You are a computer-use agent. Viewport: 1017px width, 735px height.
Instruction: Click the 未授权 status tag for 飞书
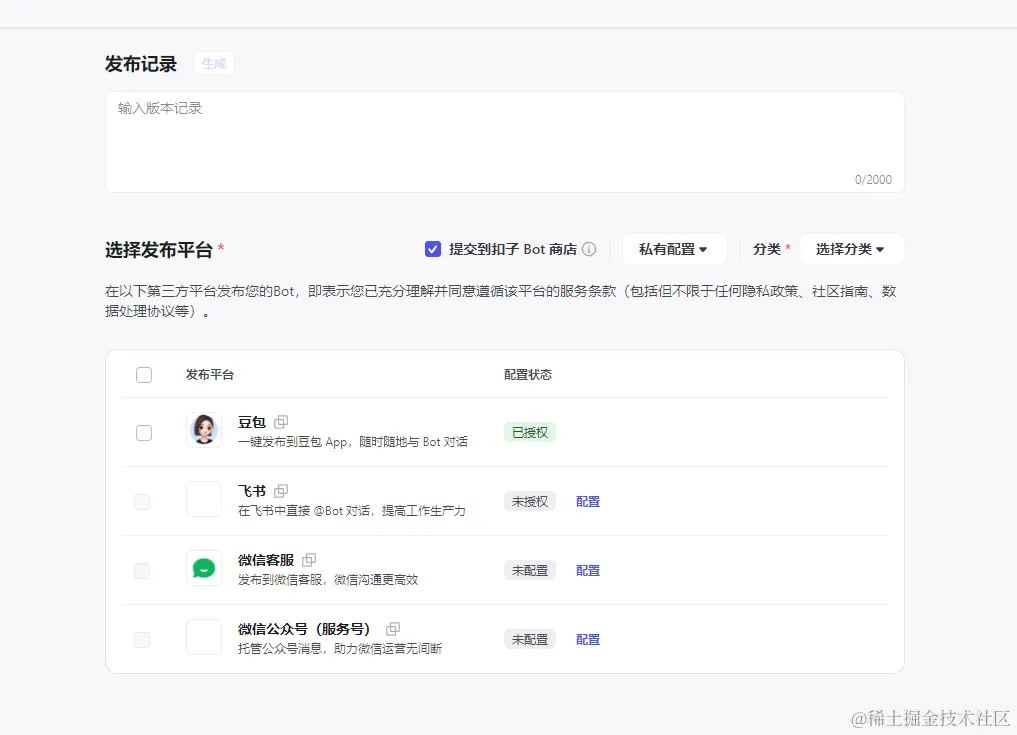[530, 501]
